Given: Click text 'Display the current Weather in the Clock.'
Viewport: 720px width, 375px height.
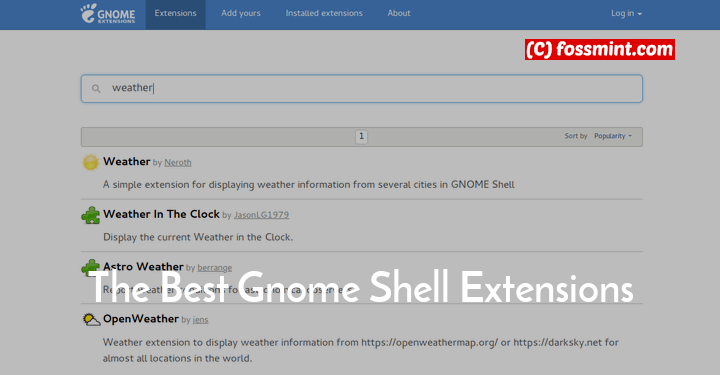Looking at the screenshot, I should point(198,237).
